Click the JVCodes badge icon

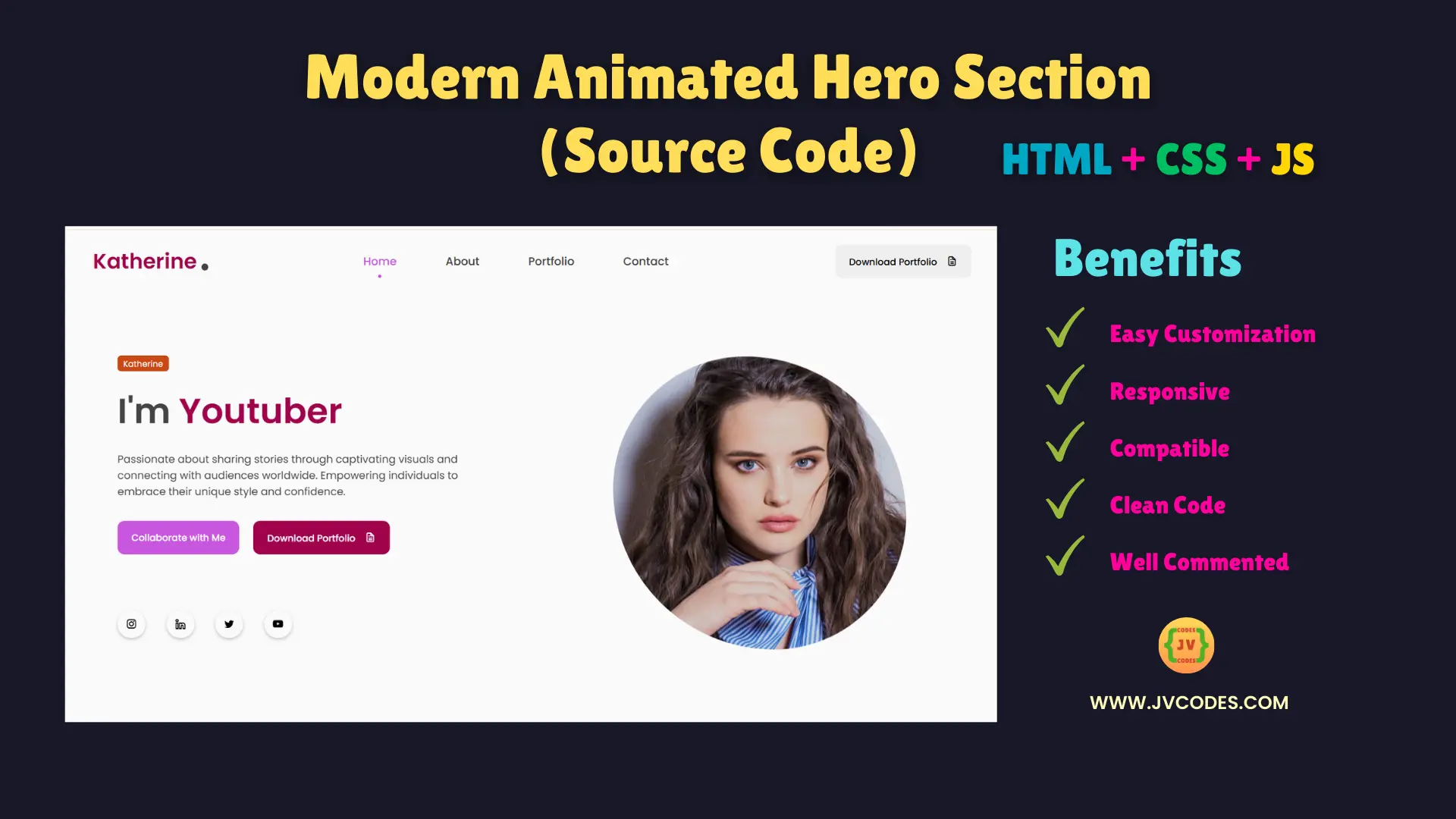1187,644
